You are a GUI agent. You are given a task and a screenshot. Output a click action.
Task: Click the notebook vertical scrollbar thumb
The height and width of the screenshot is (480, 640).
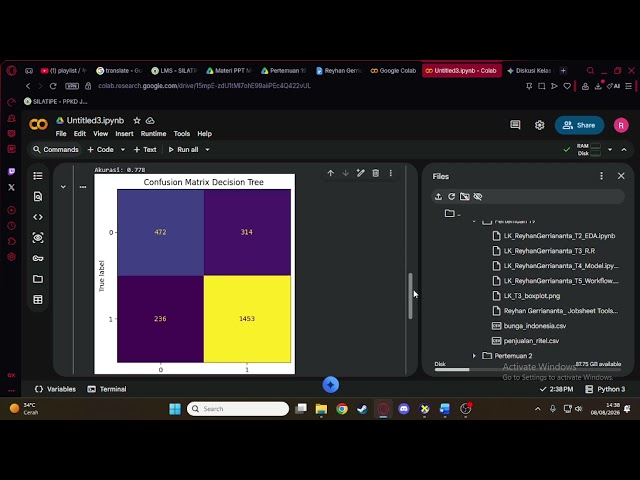pos(410,296)
